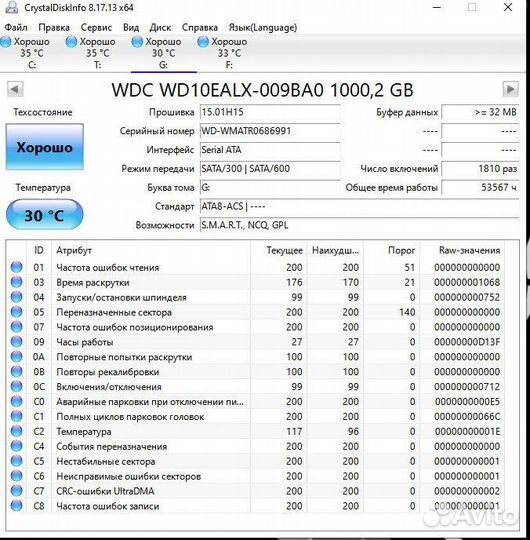Select the Время раскрутки attribute text

pyautogui.click(x=93, y=282)
